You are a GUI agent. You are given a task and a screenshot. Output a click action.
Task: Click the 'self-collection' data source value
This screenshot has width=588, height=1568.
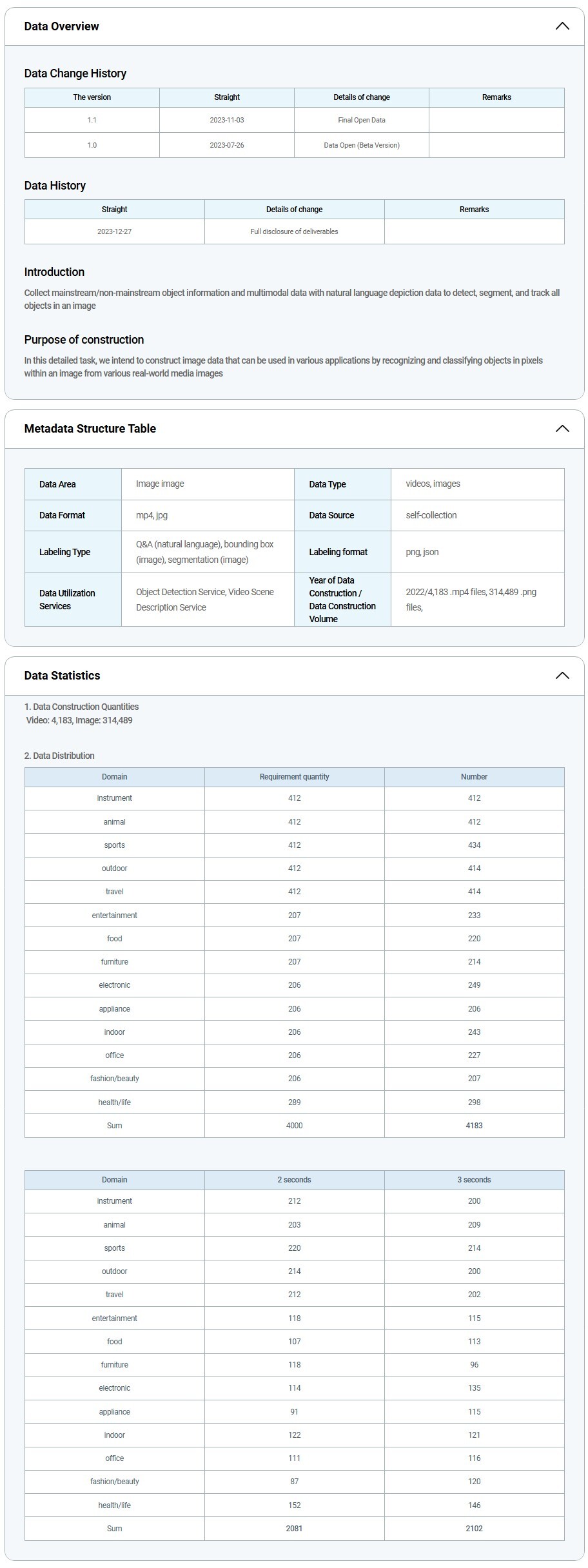click(x=431, y=515)
